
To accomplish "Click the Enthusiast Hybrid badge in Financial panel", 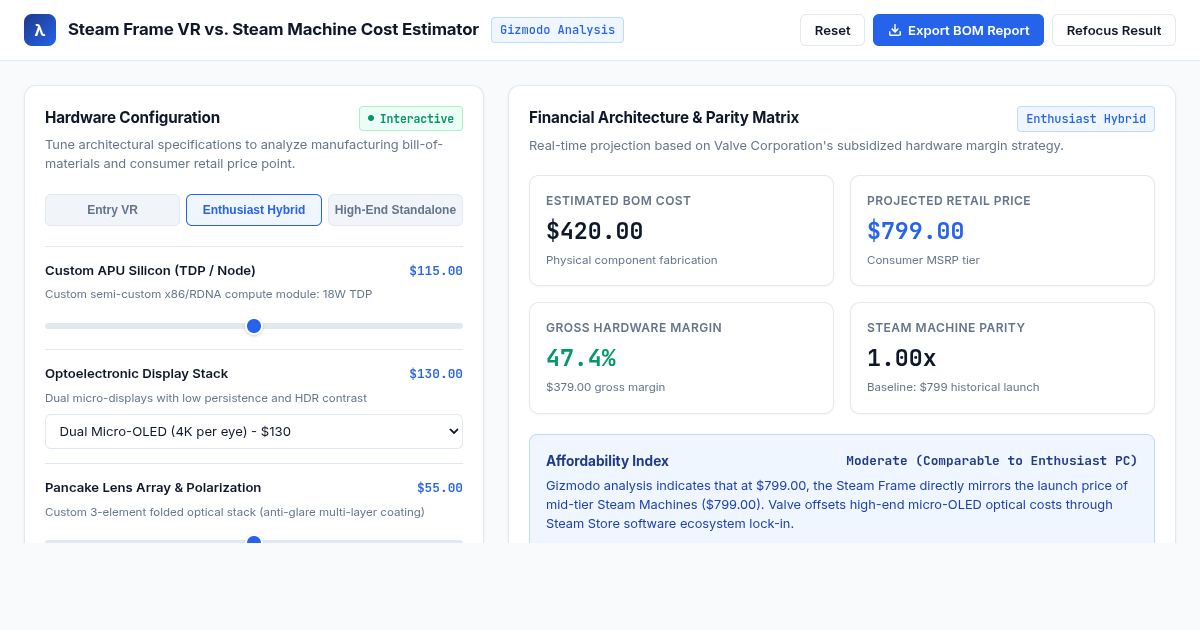I will coord(1086,119).
